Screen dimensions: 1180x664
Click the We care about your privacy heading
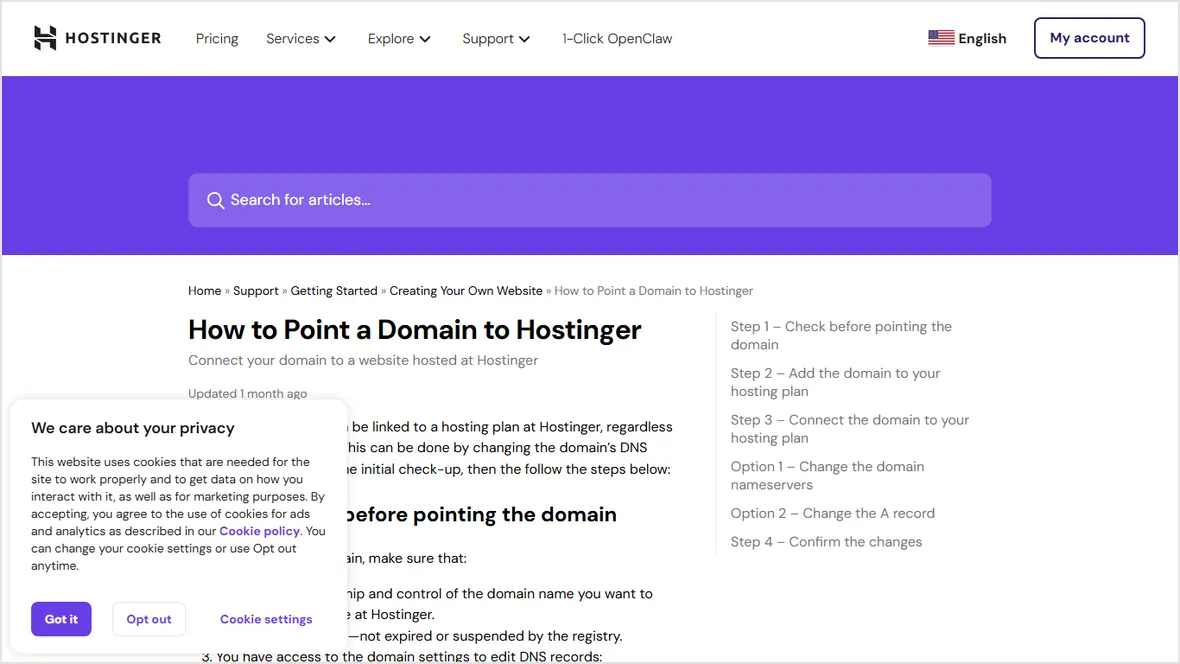(132, 428)
